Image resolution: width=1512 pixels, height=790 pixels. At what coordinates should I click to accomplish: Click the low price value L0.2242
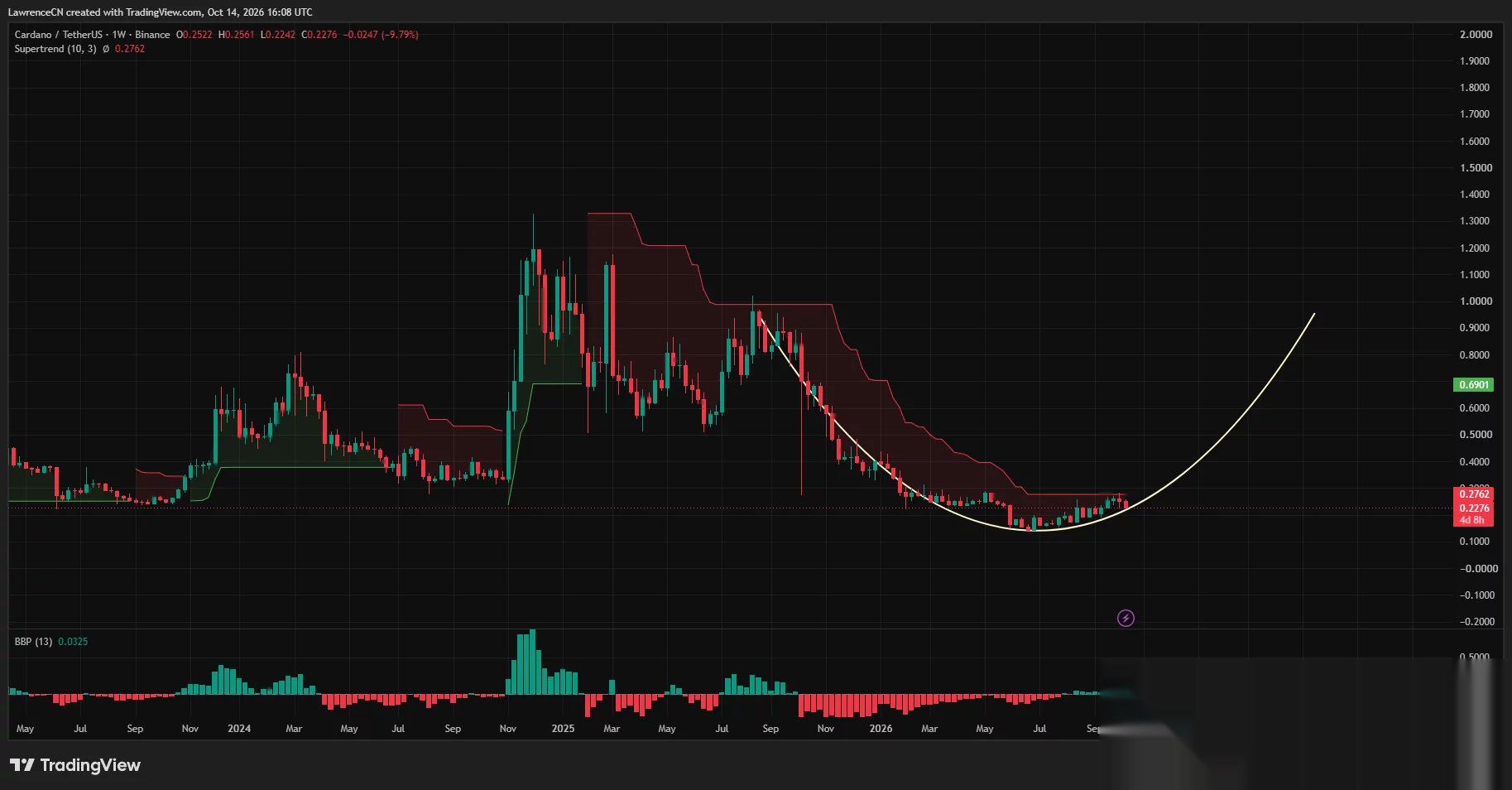tap(278, 35)
